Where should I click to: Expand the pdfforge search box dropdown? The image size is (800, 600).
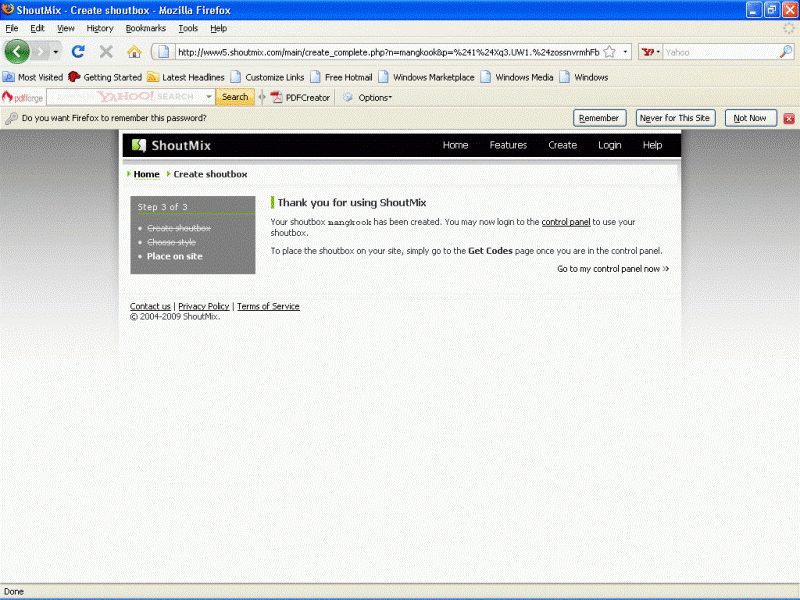(x=209, y=97)
